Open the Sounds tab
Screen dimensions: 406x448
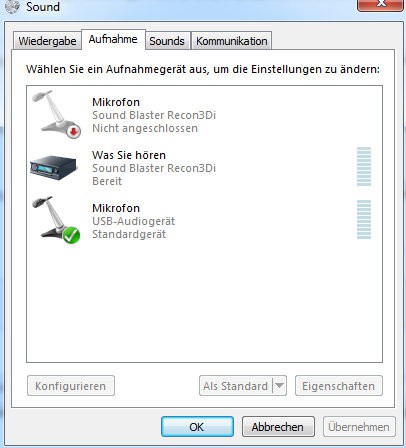[x=167, y=41]
